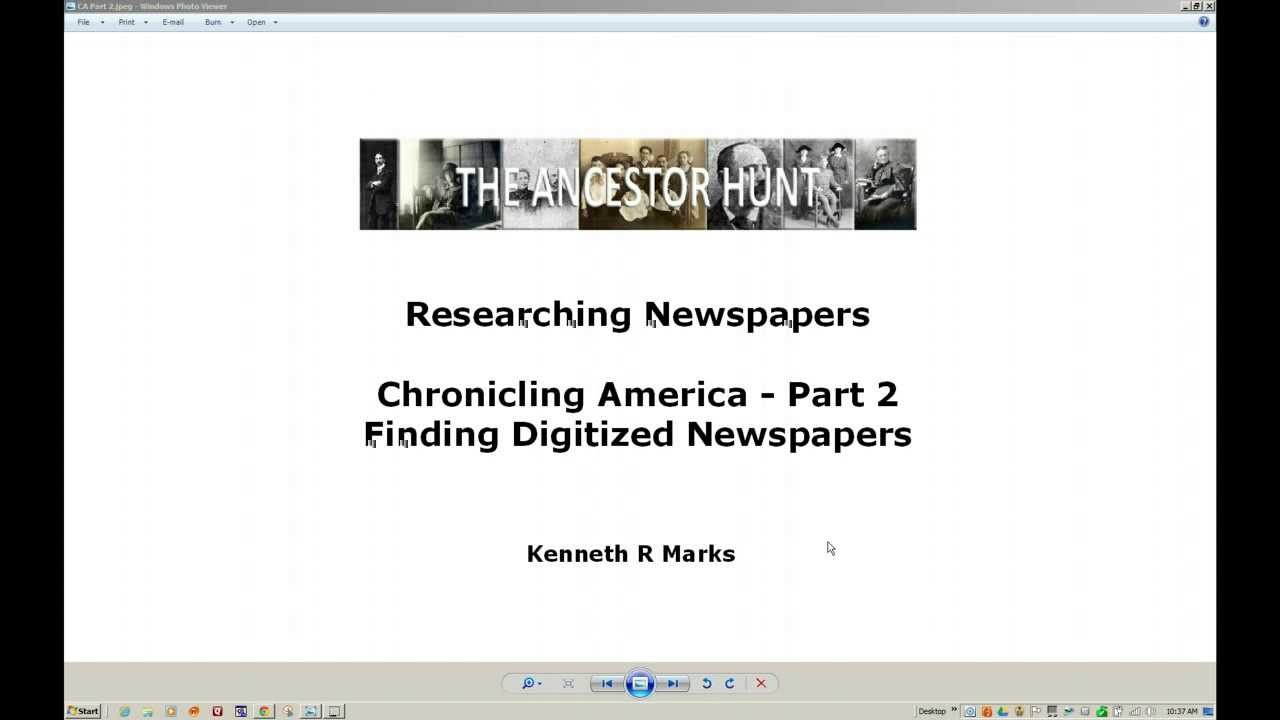Delete the picture with the red X
Image resolution: width=1280 pixels, height=720 pixels.
pos(761,683)
